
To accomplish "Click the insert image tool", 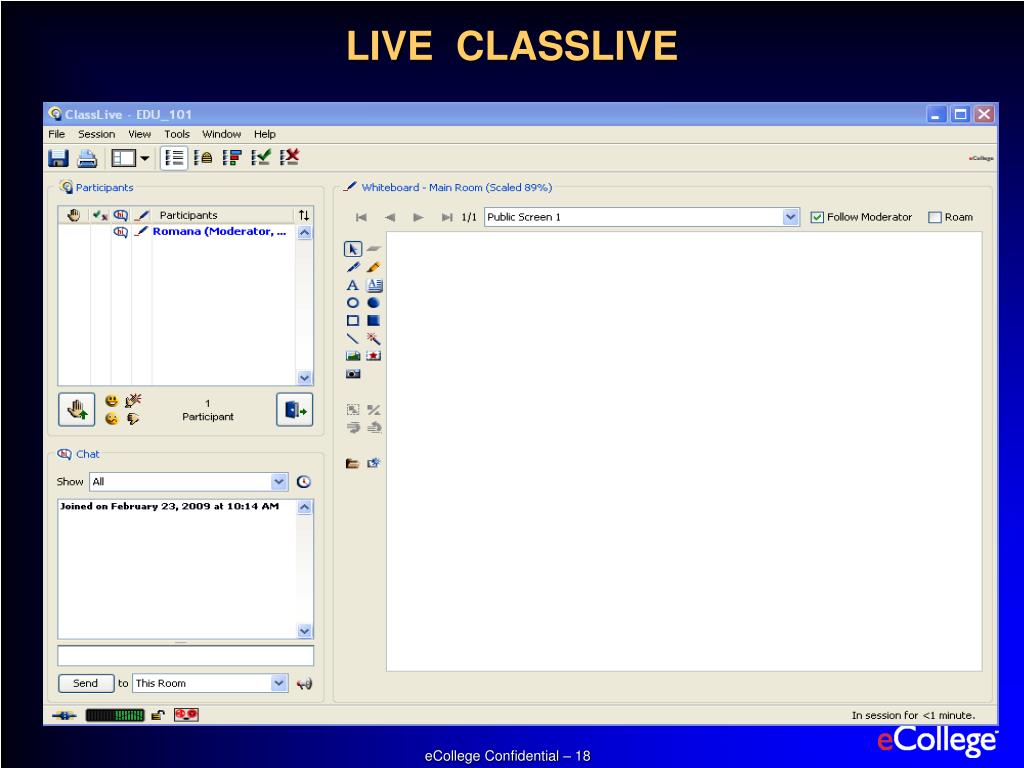I will [x=353, y=356].
